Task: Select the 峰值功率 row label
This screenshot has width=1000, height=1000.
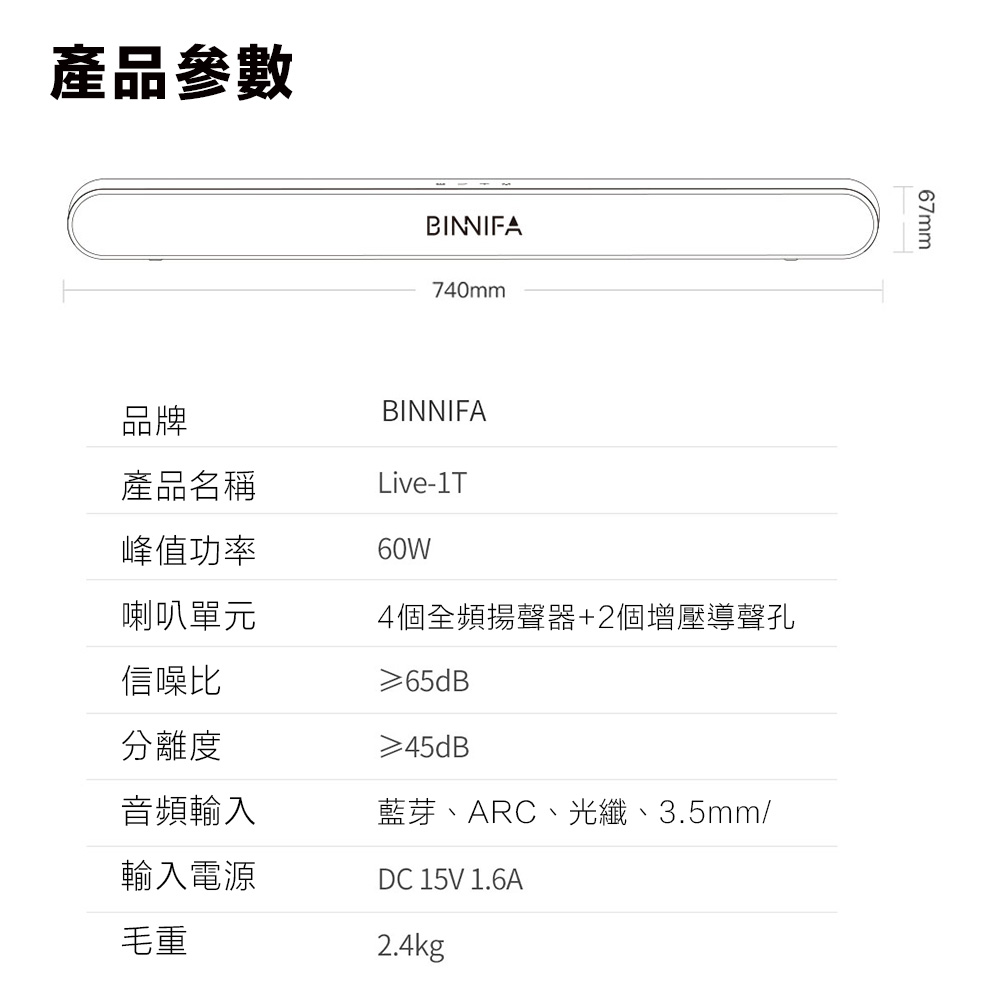Action: (x=188, y=551)
